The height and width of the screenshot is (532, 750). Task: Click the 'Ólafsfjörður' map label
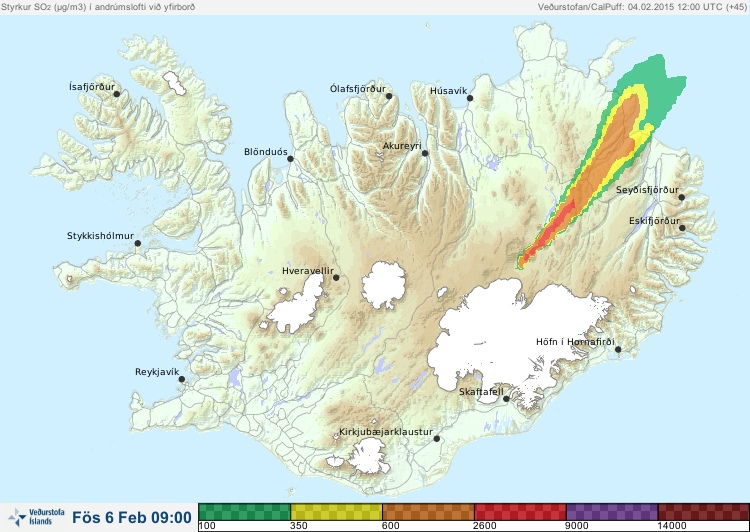pyautogui.click(x=358, y=89)
